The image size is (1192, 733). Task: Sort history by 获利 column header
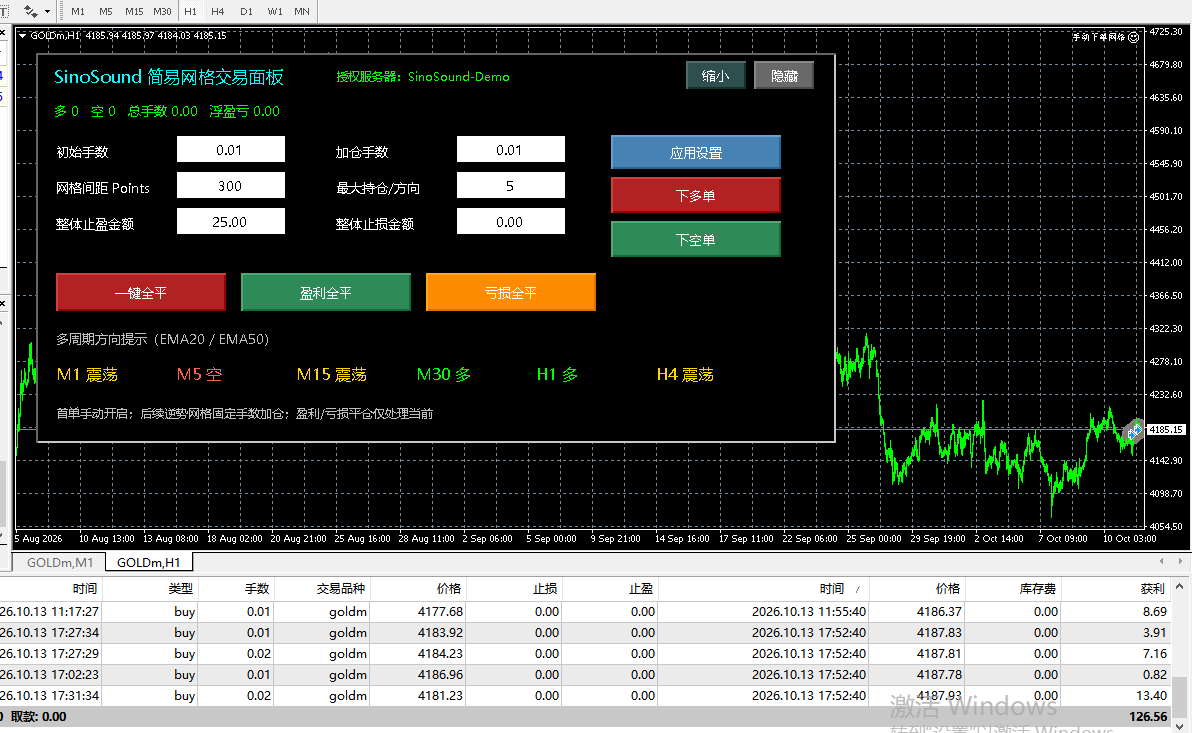tap(1115, 589)
